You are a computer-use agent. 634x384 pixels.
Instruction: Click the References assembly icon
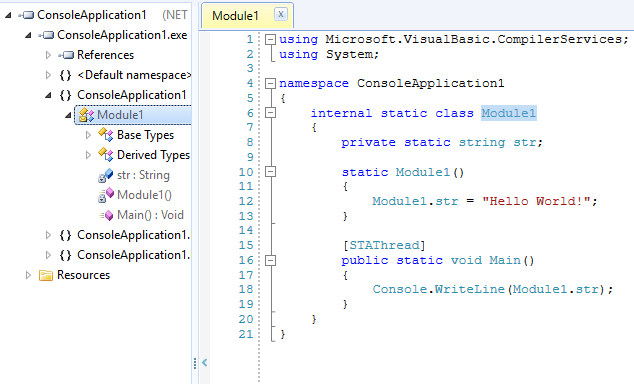pyautogui.click(x=66, y=55)
